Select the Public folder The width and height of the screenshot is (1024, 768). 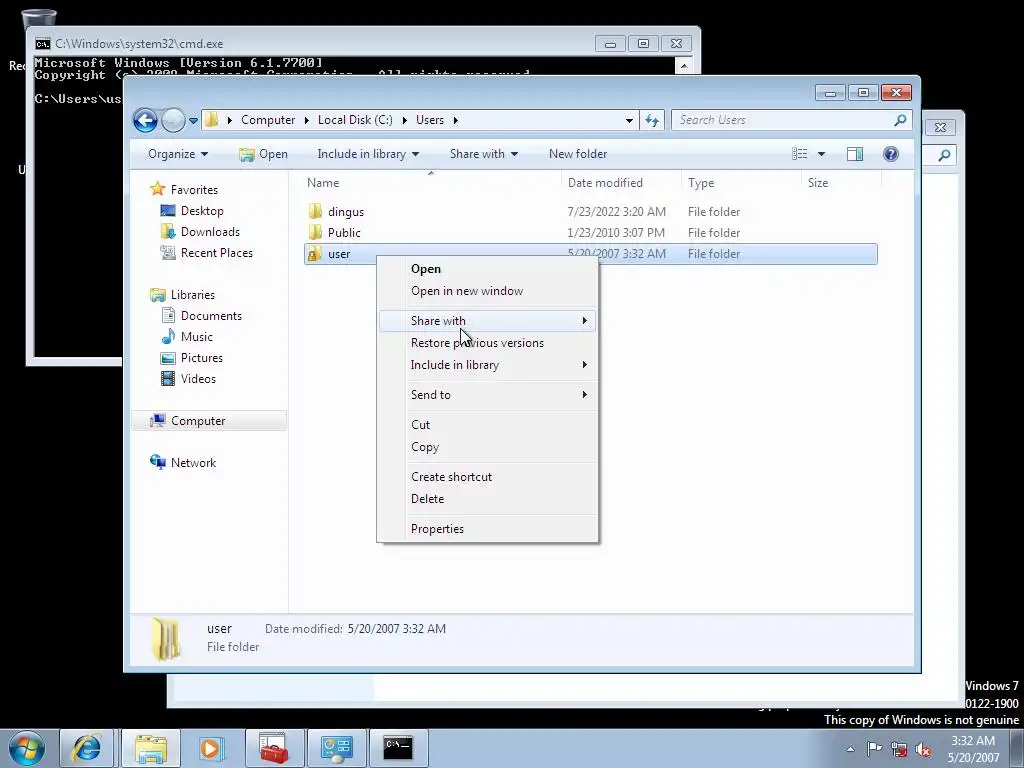[x=344, y=232]
